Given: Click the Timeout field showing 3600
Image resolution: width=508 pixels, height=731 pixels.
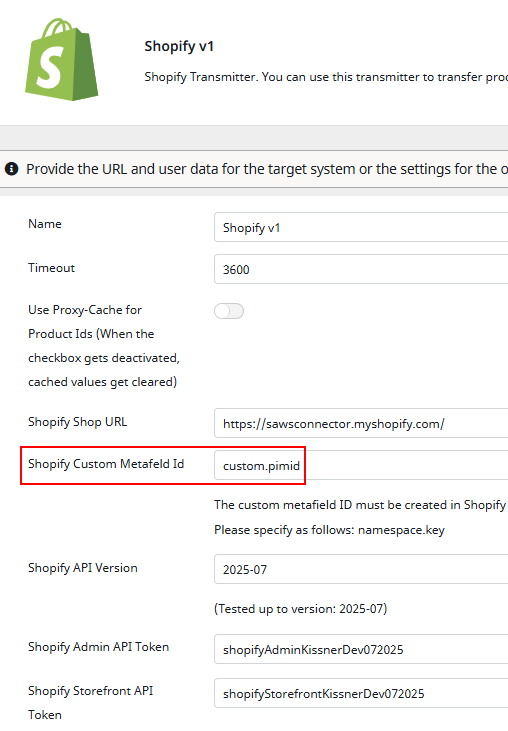Looking at the screenshot, I should (x=361, y=269).
